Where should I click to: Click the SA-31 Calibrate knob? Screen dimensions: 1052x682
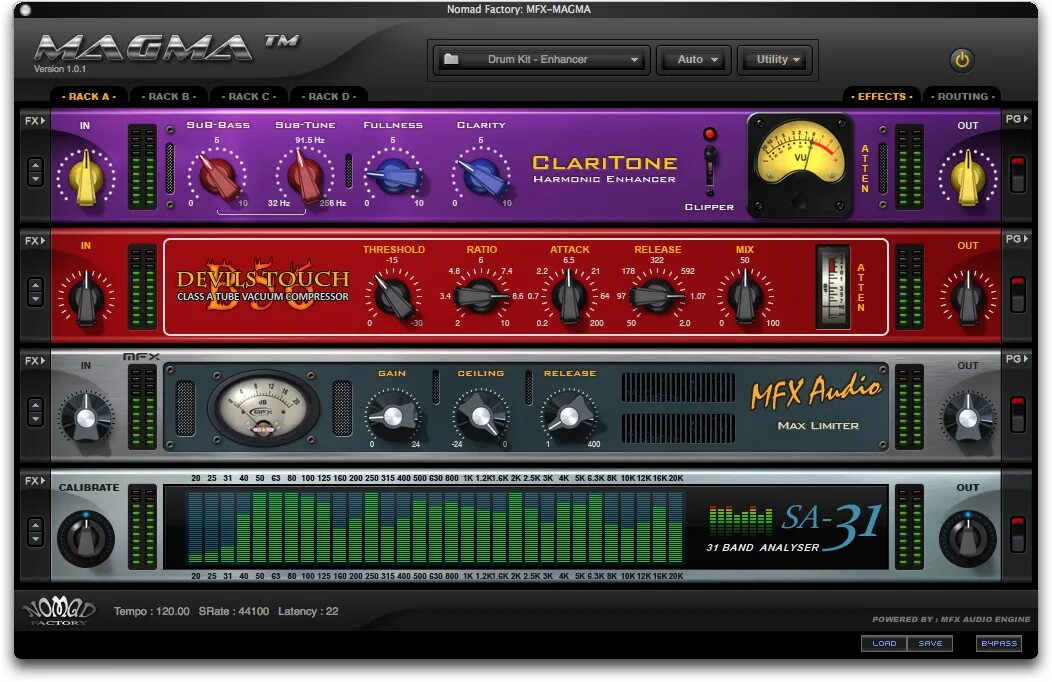86,538
